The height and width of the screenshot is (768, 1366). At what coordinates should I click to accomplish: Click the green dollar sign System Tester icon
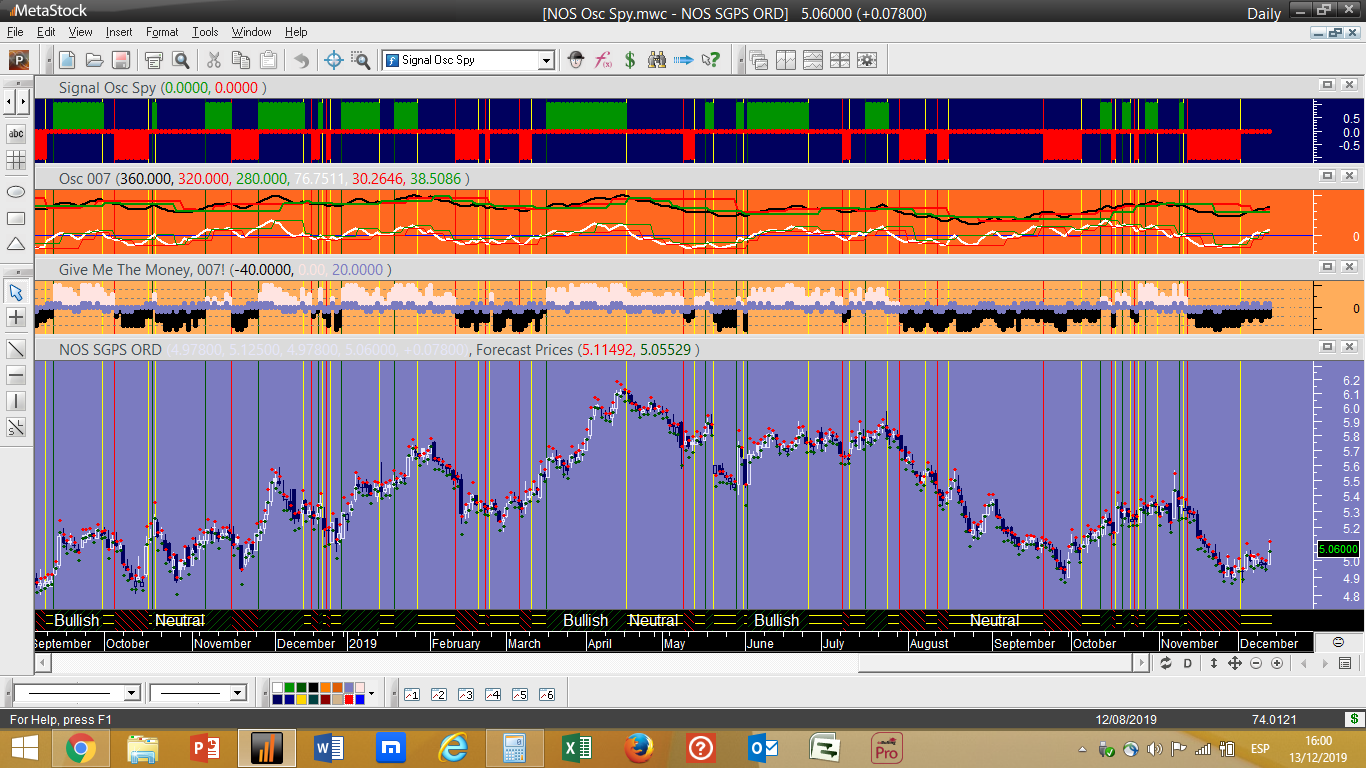click(630, 60)
